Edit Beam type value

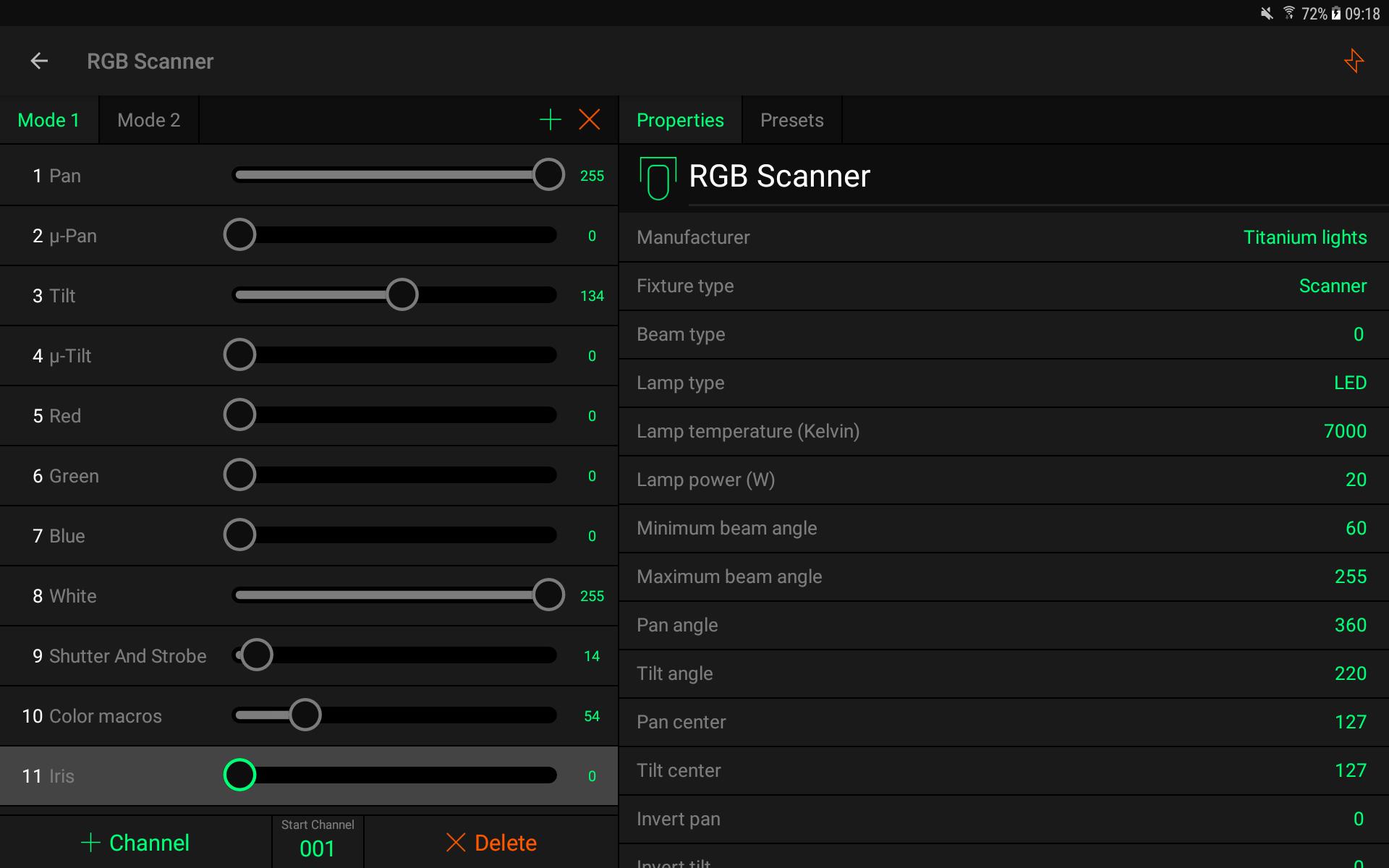1359,334
